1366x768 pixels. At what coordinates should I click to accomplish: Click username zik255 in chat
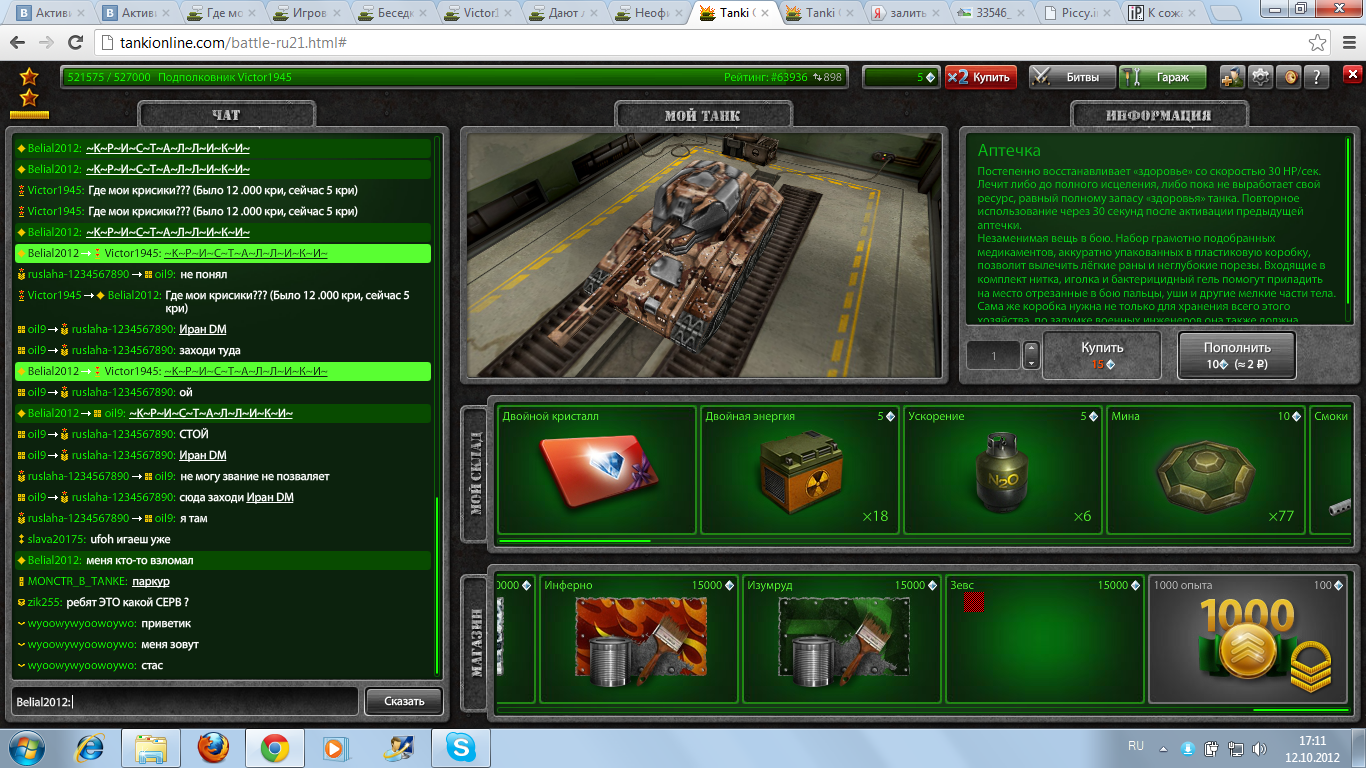click(x=44, y=602)
